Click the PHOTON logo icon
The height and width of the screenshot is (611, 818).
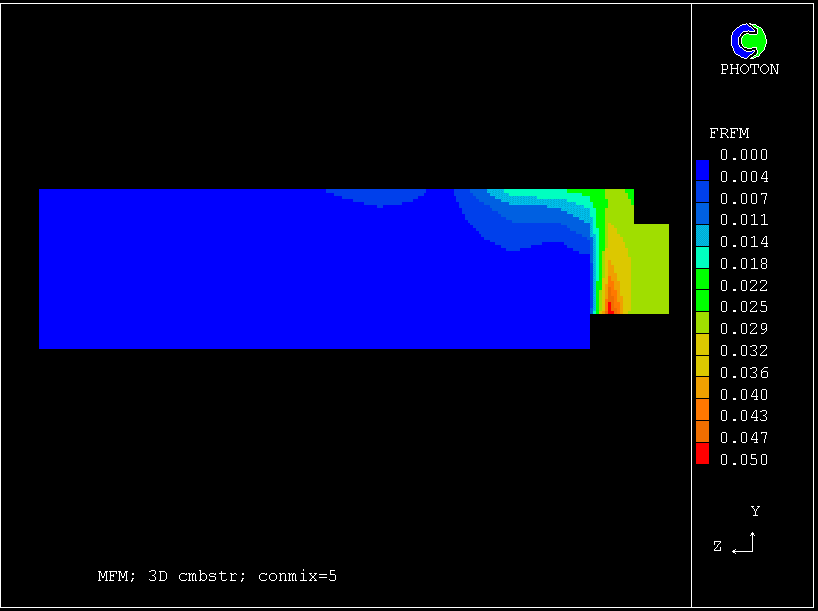pyautogui.click(x=749, y=41)
